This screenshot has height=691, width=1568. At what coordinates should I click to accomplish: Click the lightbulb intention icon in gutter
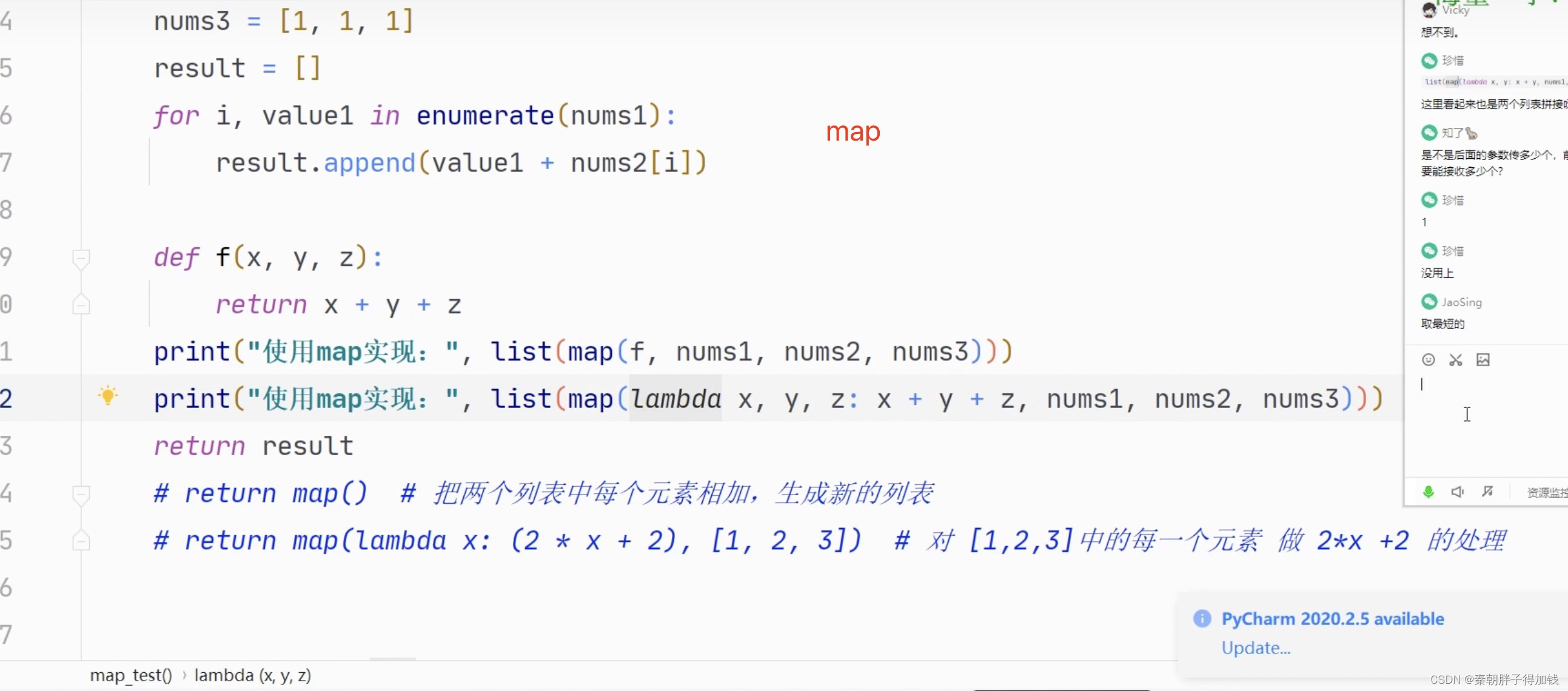pyautogui.click(x=108, y=395)
